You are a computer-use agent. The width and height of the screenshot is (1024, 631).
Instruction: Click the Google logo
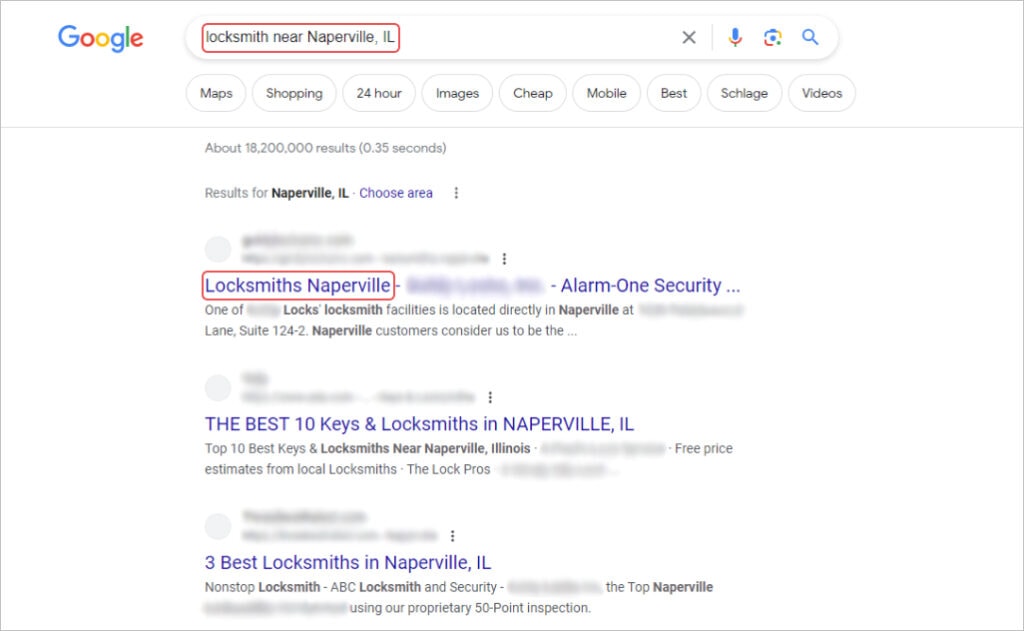click(100, 38)
